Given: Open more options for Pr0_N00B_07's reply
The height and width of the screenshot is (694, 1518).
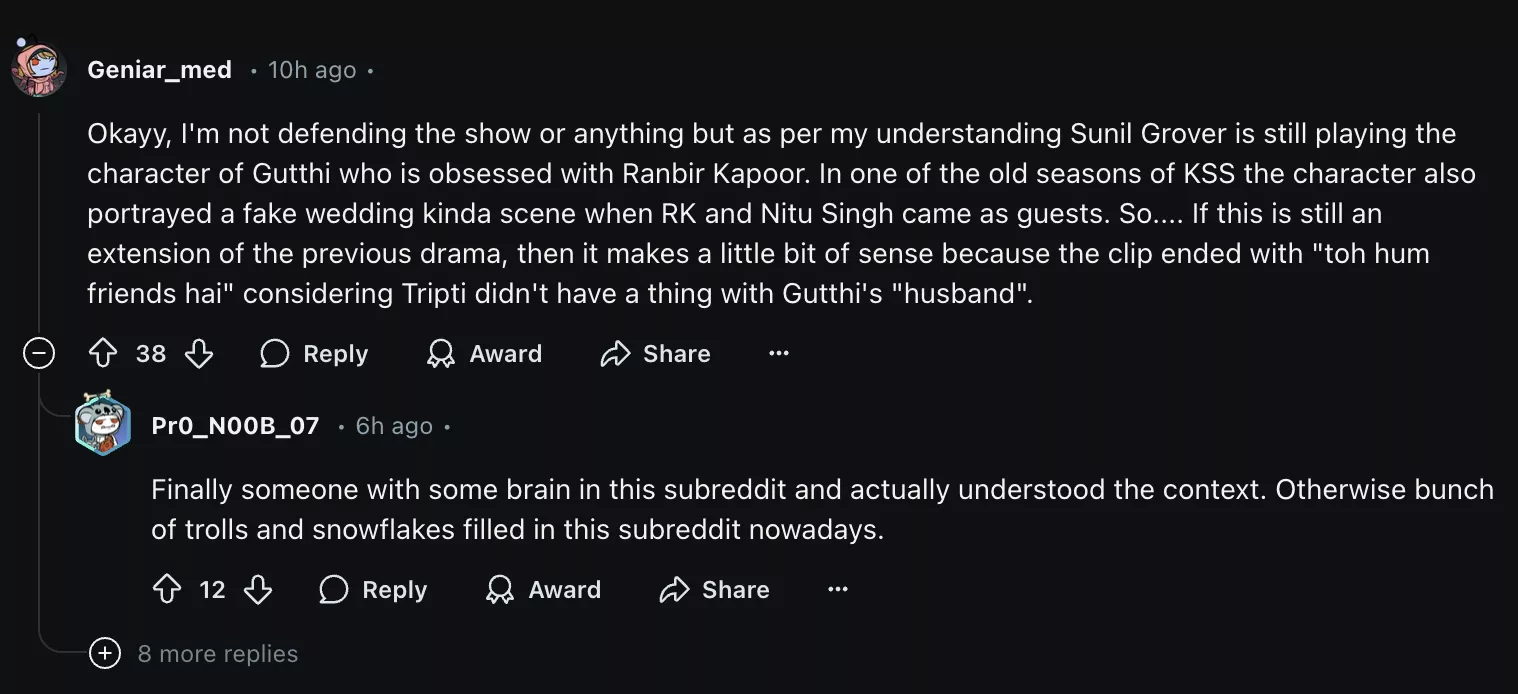Looking at the screenshot, I should 838,590.
